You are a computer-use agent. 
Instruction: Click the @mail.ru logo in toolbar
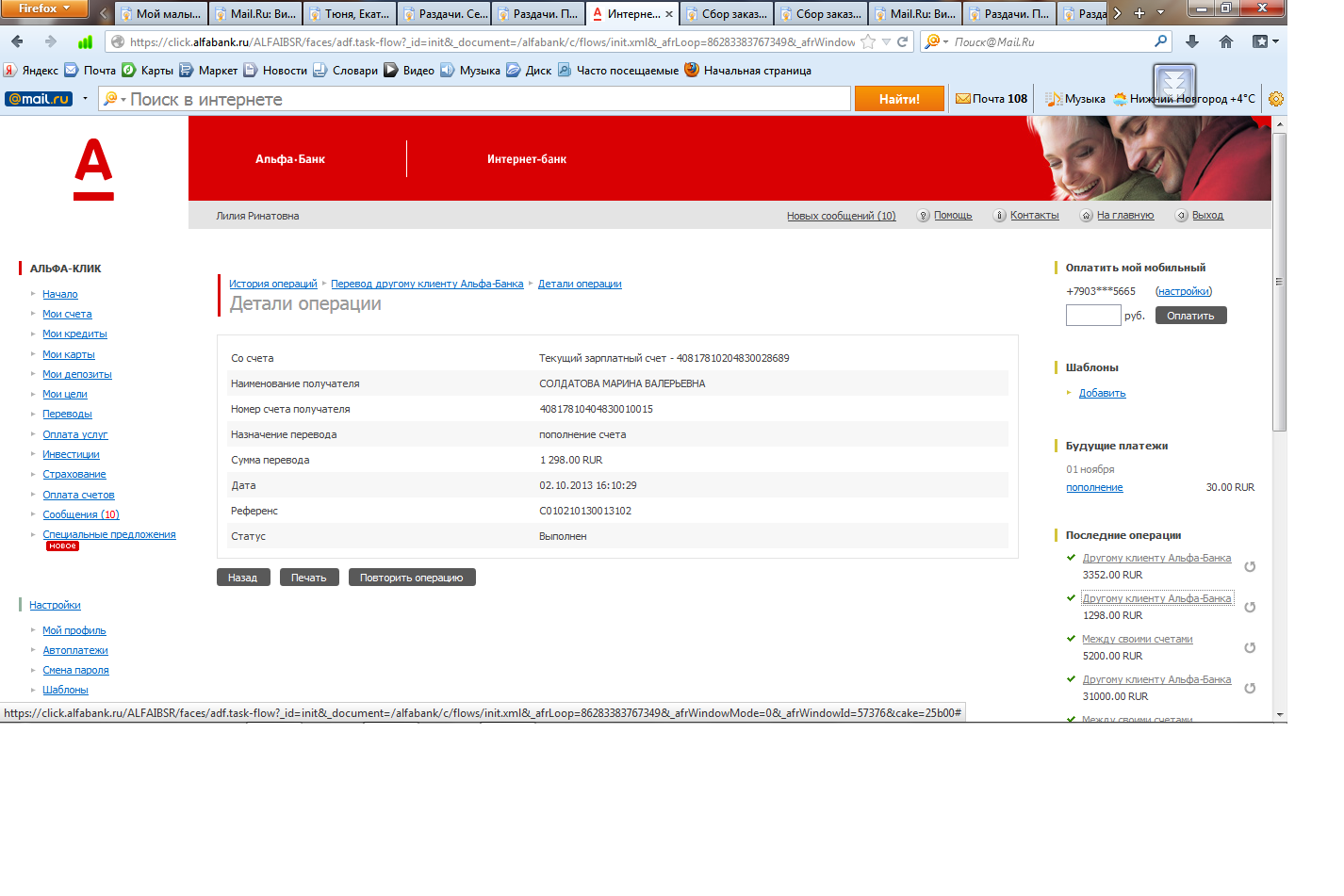pyautogui.click(x=39, y=99)
